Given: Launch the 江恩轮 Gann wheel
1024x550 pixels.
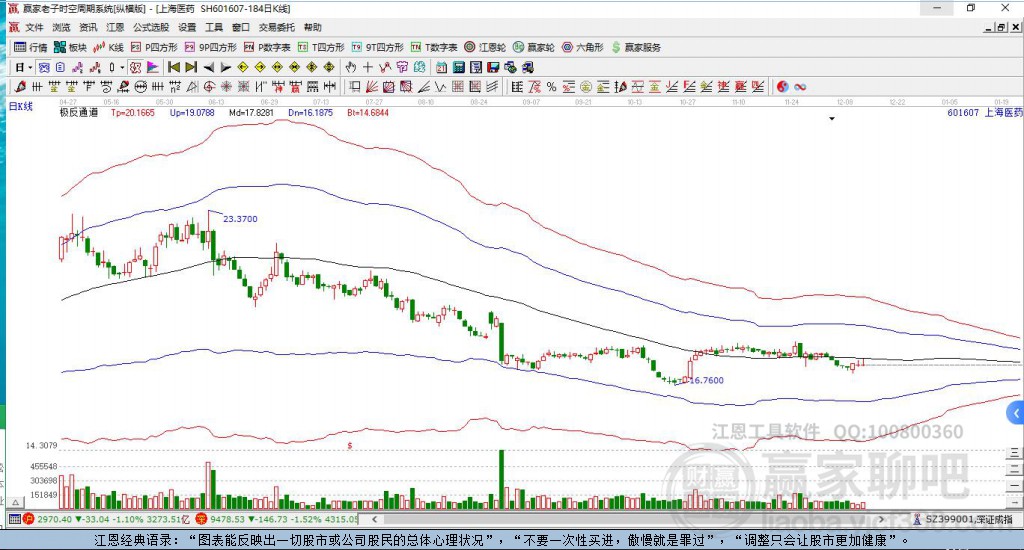Looking at the screenshot, I should point(485,47).
